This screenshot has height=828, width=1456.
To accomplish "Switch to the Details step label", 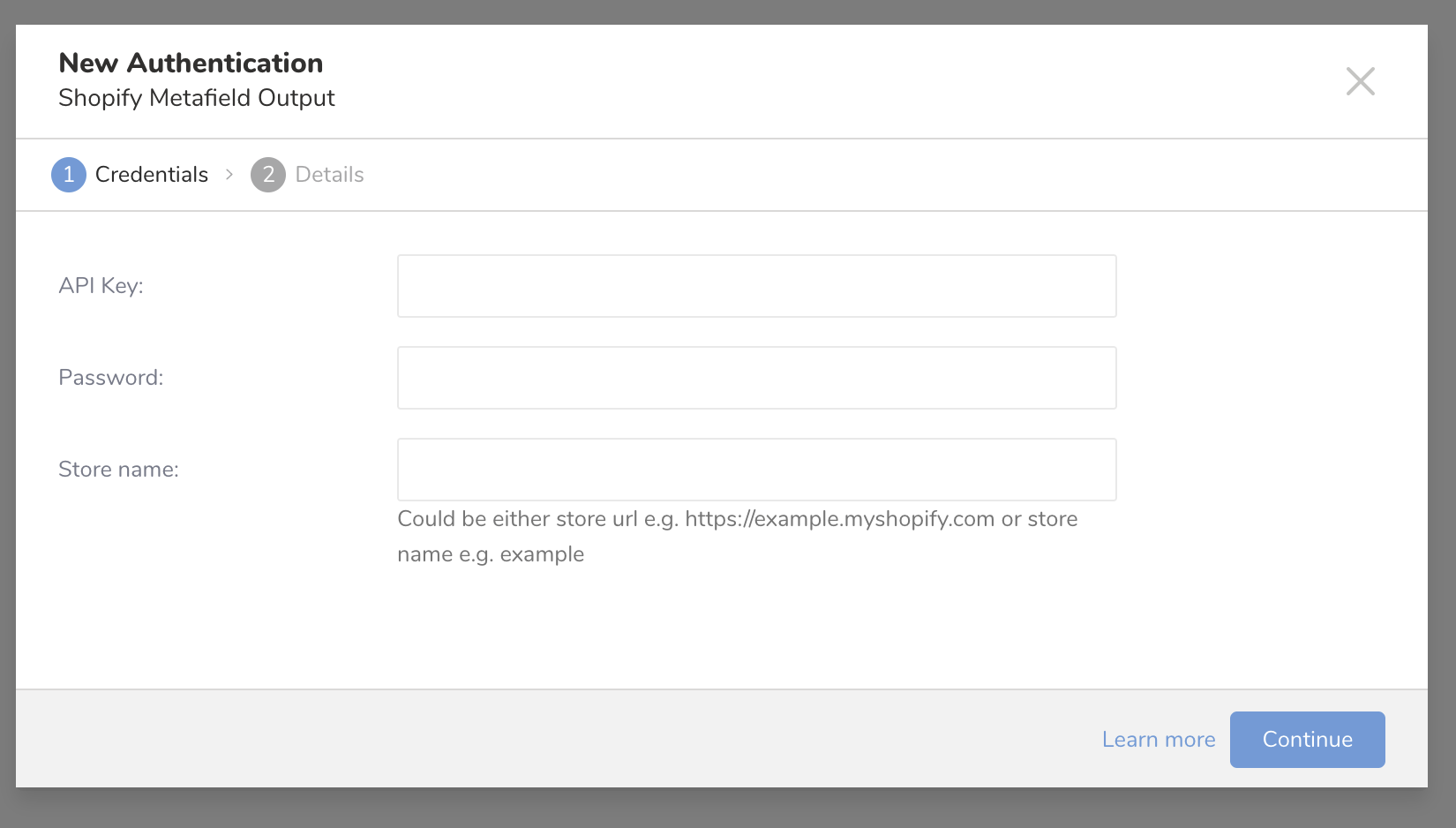I will point(329,175).
